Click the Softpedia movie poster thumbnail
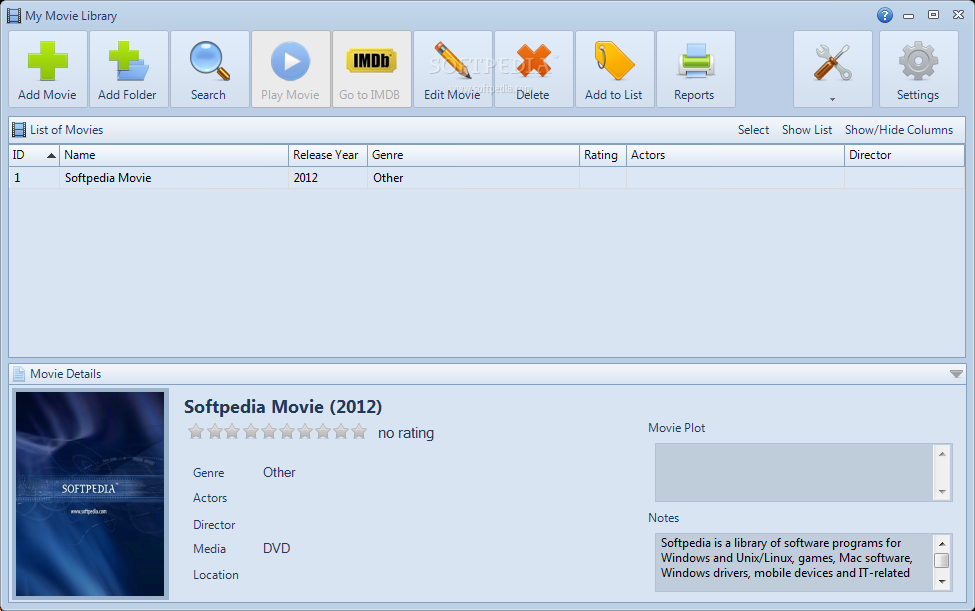The height and width of the screenshot is (611, 975). 90,494
